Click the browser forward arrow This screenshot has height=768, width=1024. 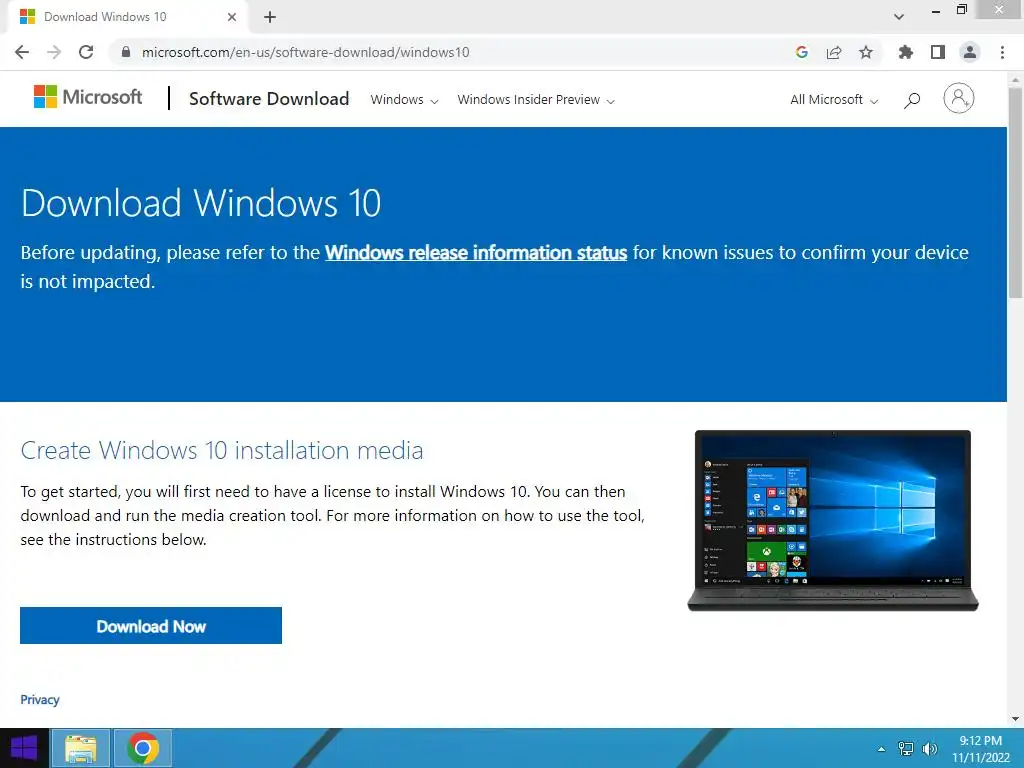(x=54, y=52)
